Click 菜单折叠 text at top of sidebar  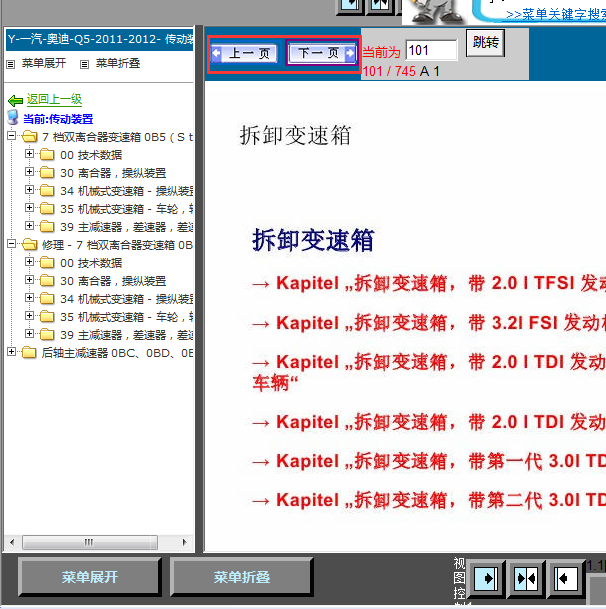click(118, 63)
